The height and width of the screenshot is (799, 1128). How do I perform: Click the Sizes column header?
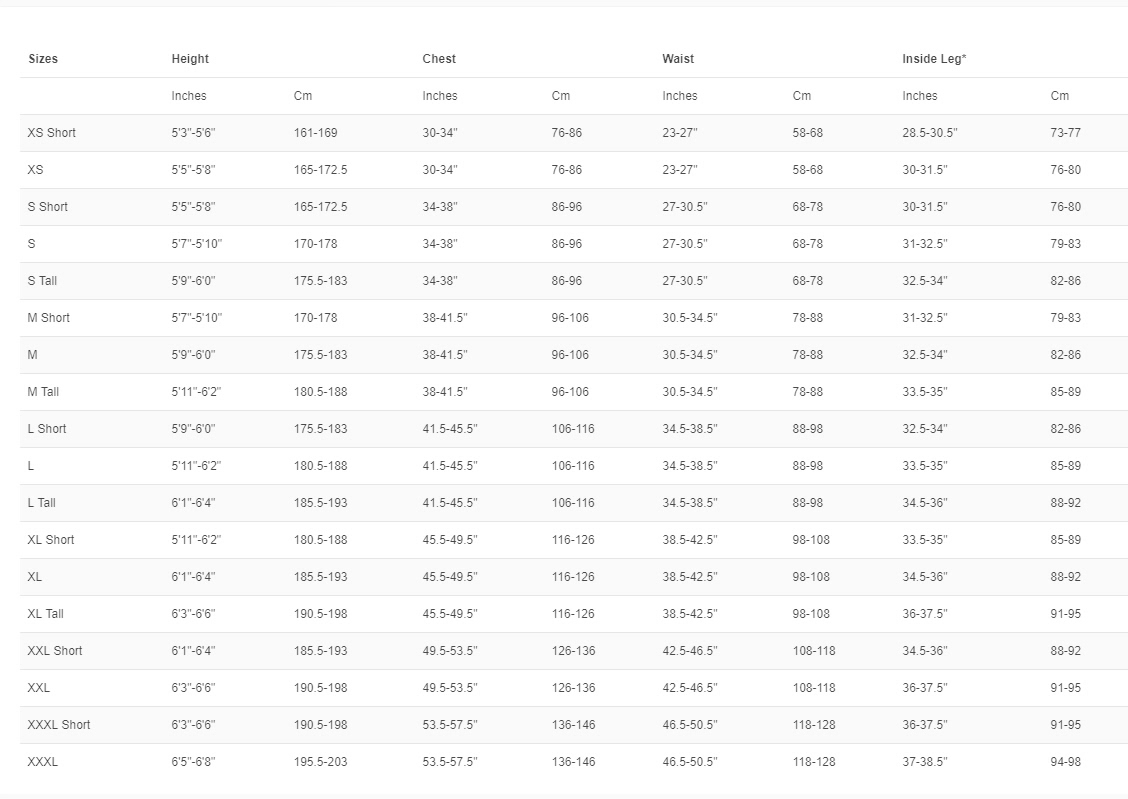(x=43, y=59)
